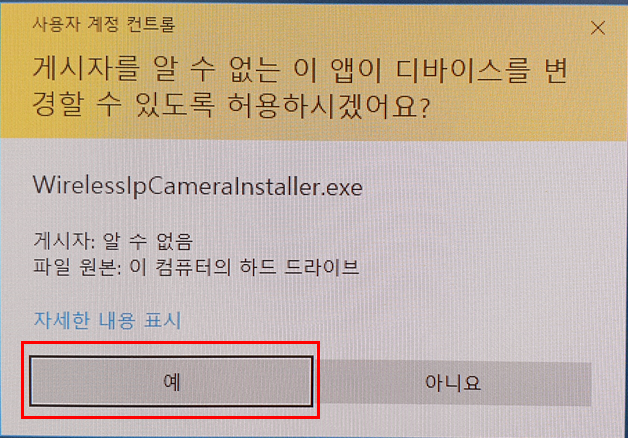628x438 pixels.
Task: Choose 아니요 to deny the app
Action: (x=453, y=383)
